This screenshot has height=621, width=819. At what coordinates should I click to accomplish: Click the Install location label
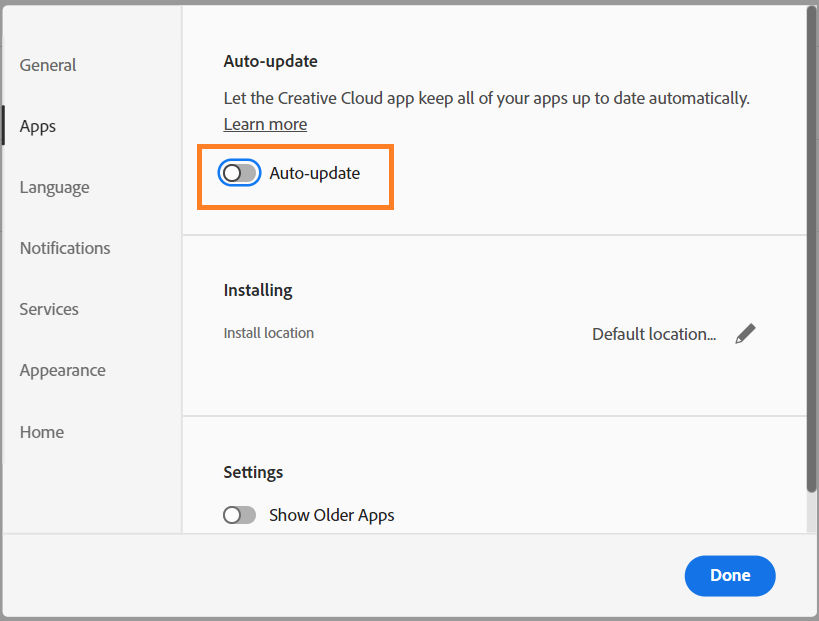[x=268, y=333]
